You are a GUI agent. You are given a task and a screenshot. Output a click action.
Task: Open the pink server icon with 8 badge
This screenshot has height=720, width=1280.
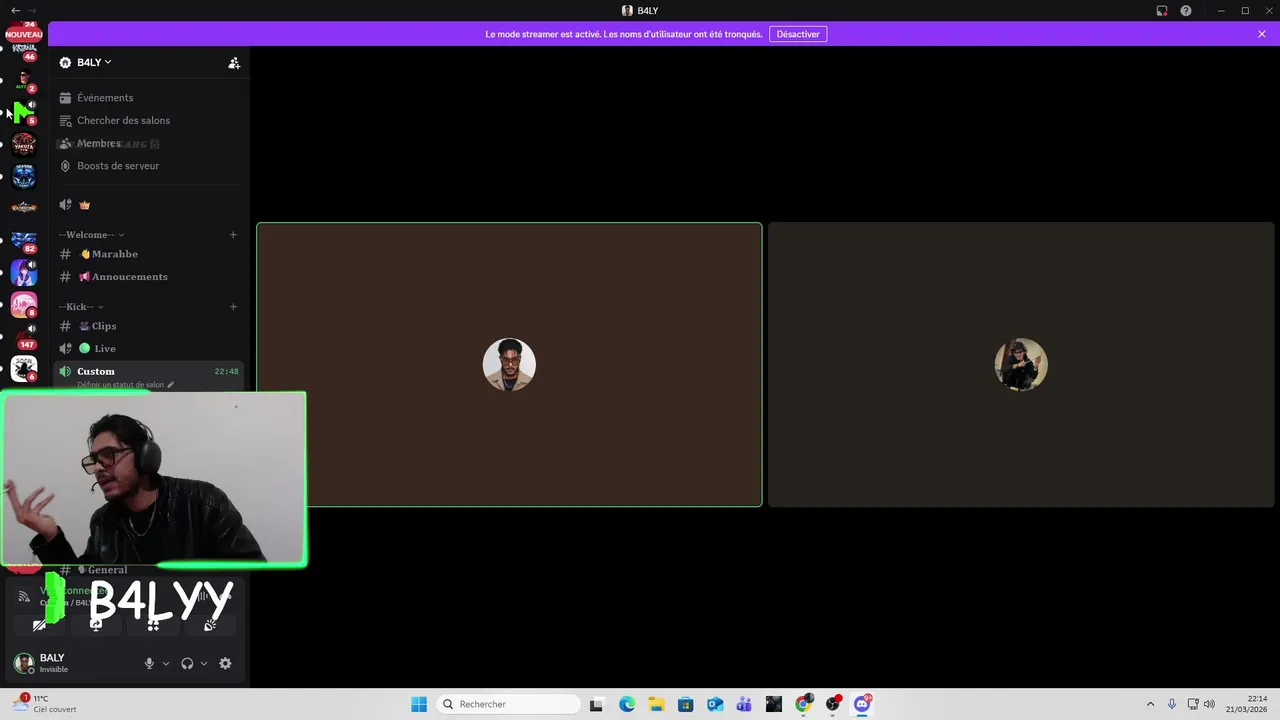[x=24, y=305]
